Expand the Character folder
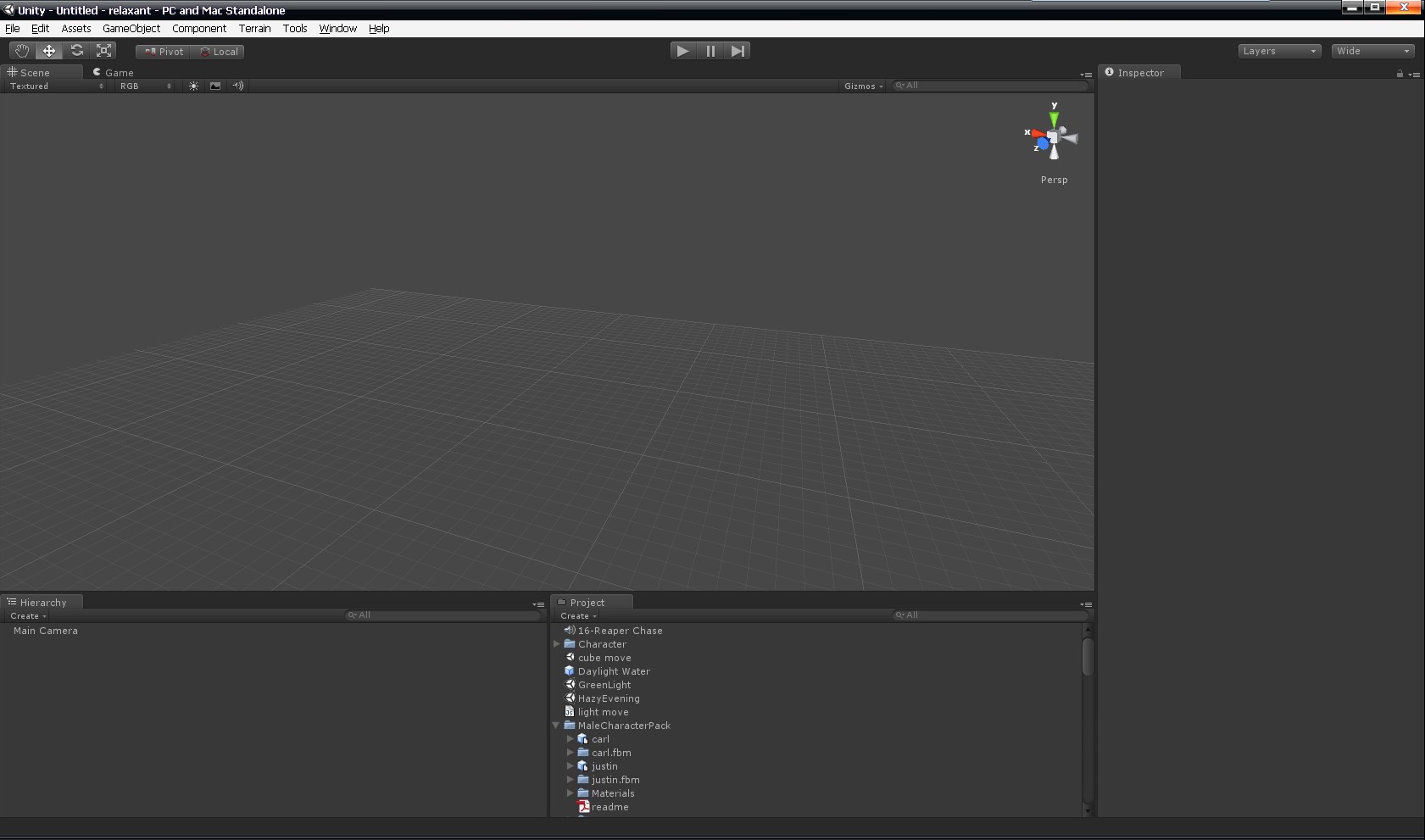Screen dimensions: 1425x840 pos(557,644)
